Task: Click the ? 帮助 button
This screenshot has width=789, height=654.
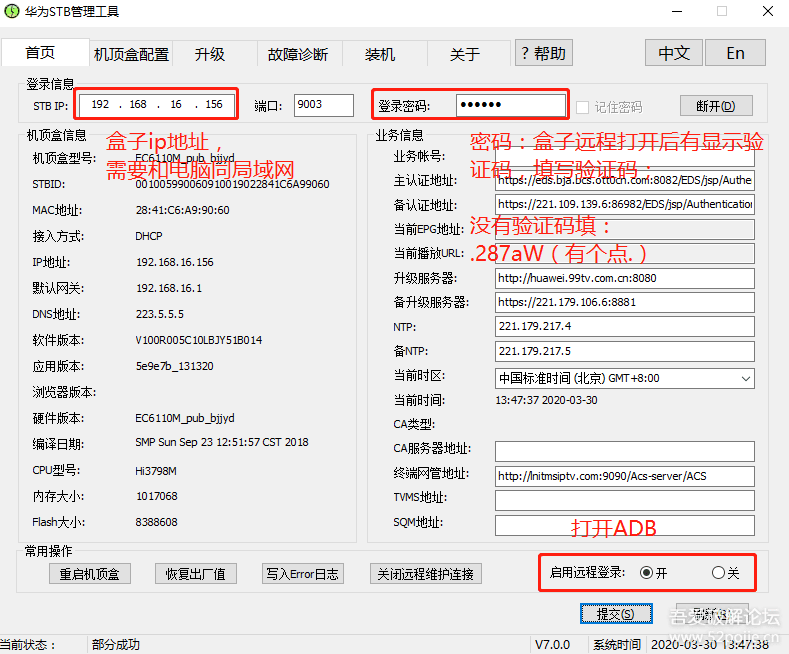Action: coord(544,53)
